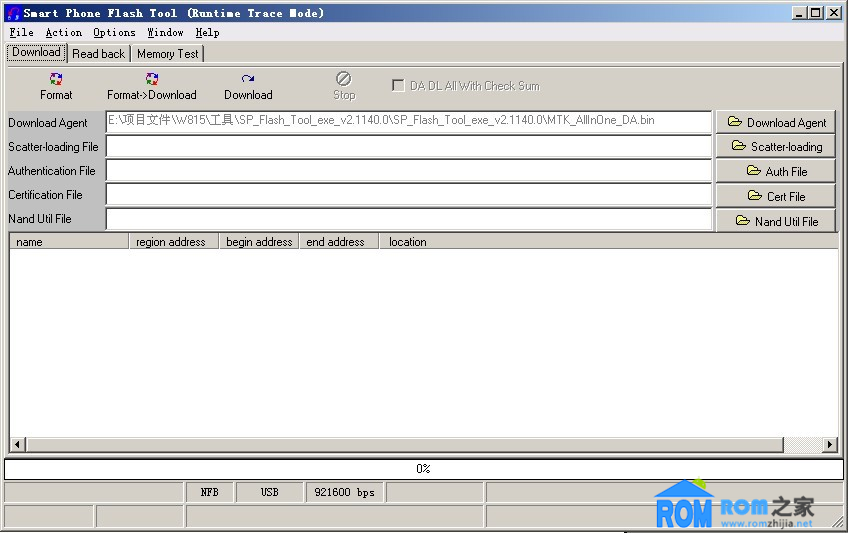
Task: Close the Flash Tool window
Action: click(x=833, y=13)
